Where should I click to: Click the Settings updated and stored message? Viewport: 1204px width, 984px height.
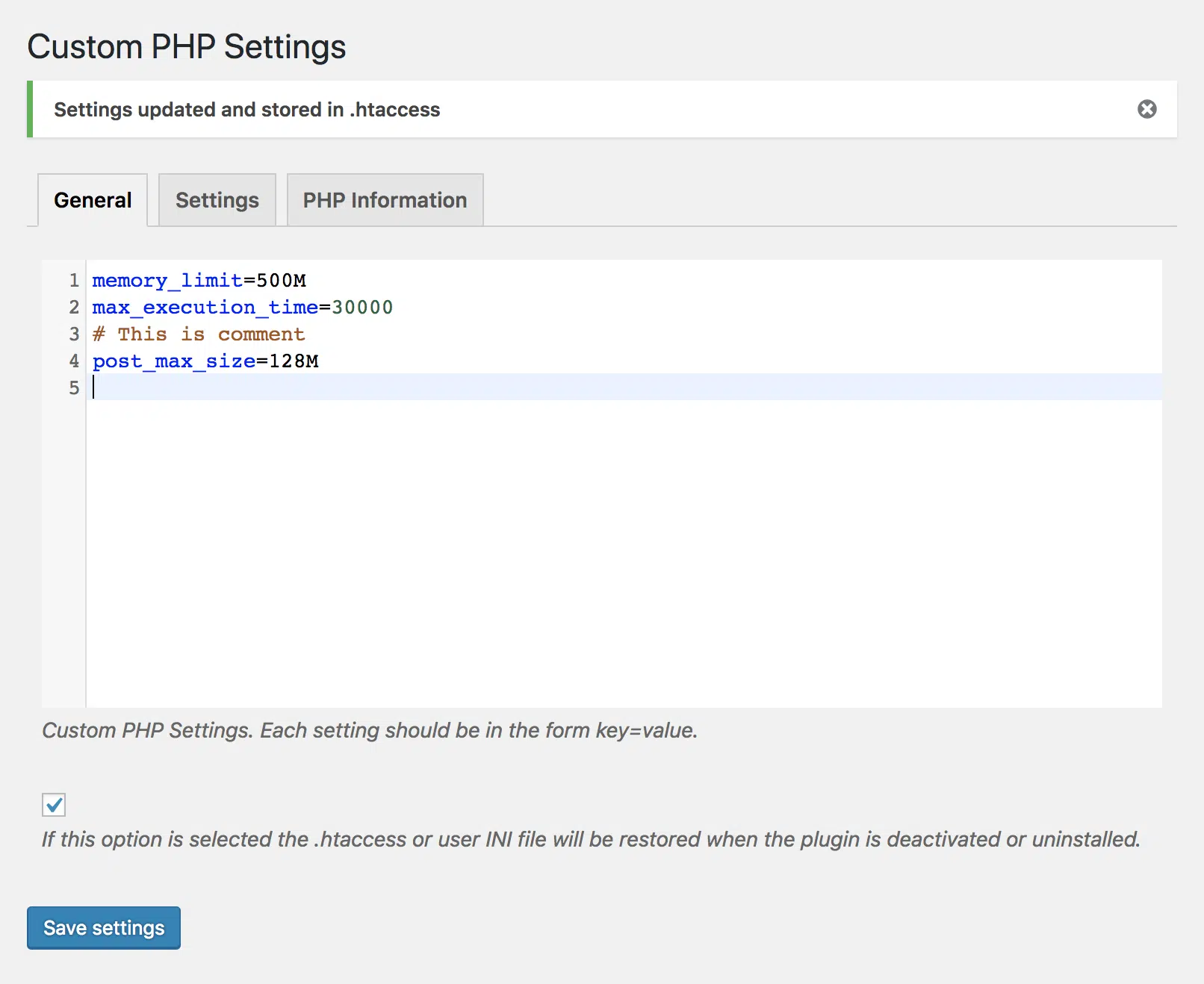pyautogui.click(x=246, y=109)
